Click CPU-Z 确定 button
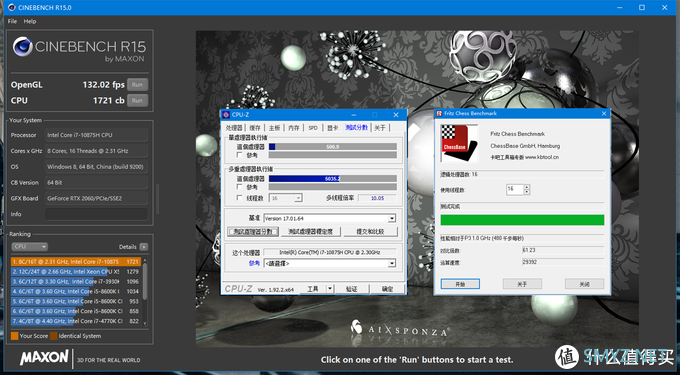Screen dimensions: 680x375 [x=387, y=289]
